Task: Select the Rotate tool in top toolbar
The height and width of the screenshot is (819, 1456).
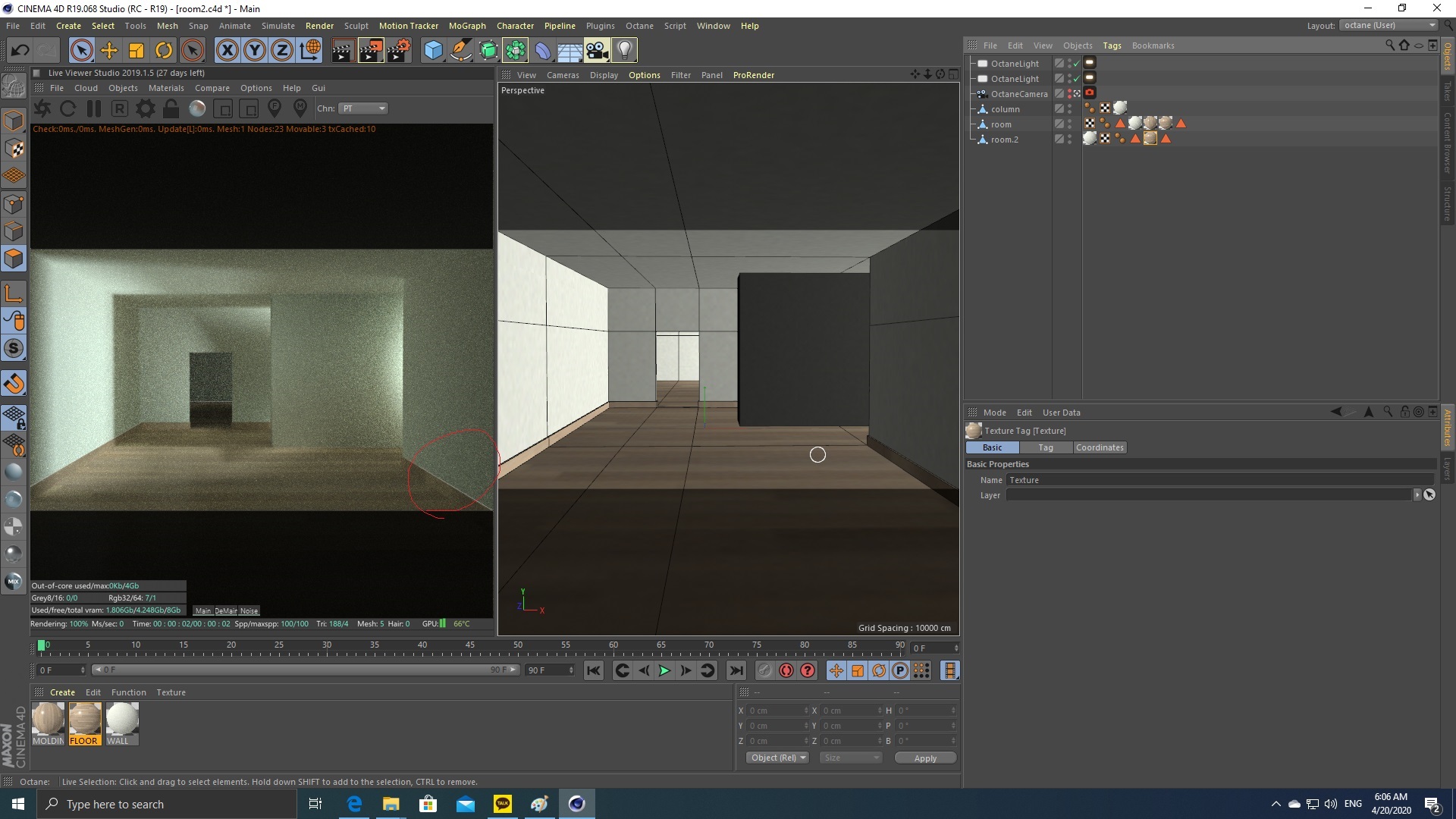Action: [x=164, y=51]
